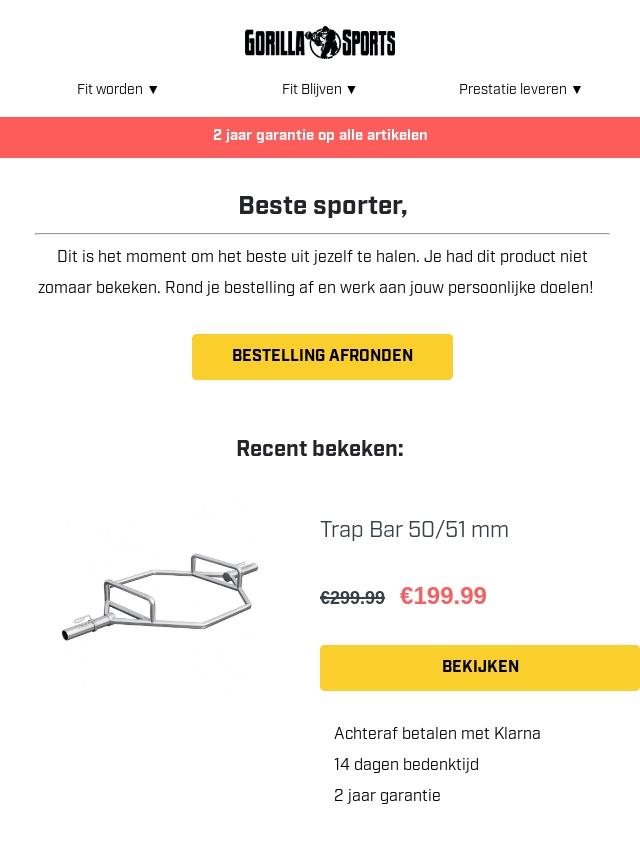Click the Recent bekeken heading
The height and width of the screenshot is (854, 640).
point(320,449)
